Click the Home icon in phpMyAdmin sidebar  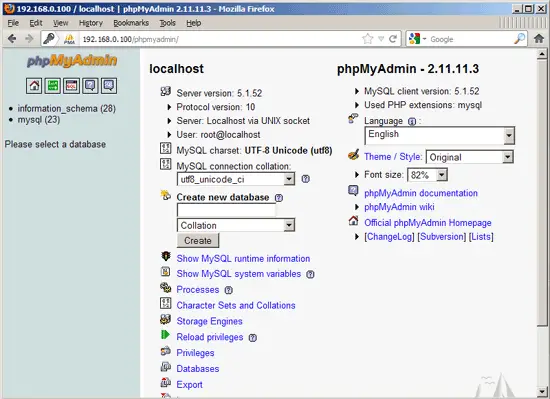point(34,86)
